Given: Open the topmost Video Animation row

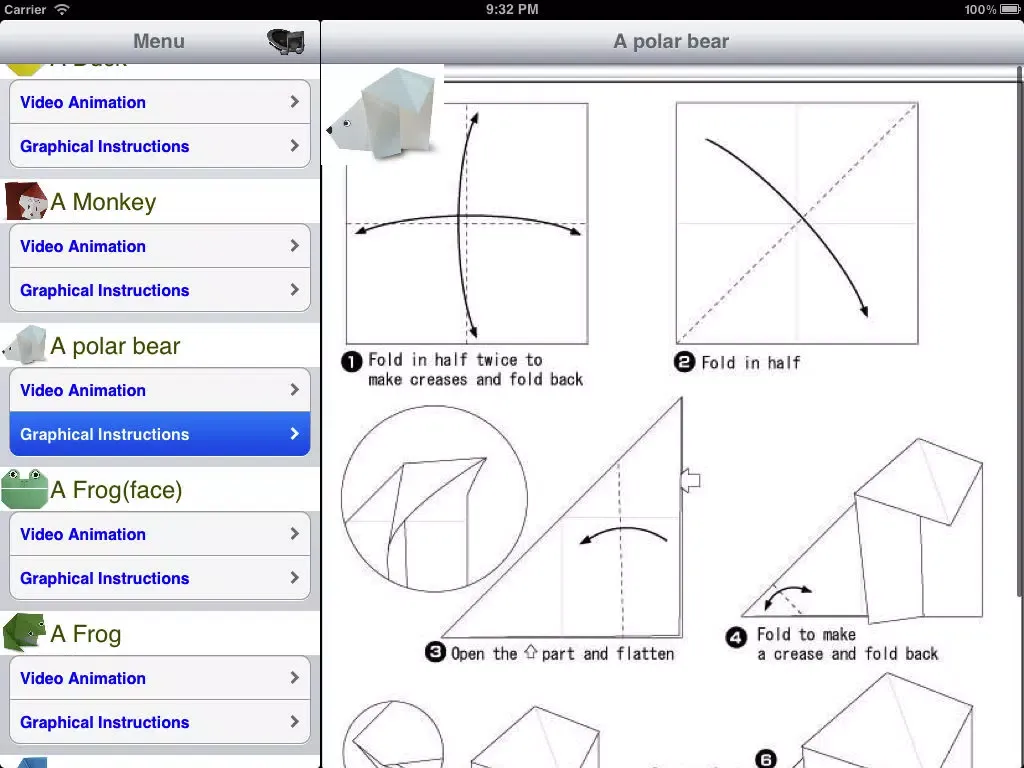Looking at the screenshot, I should tap(160, 102).
